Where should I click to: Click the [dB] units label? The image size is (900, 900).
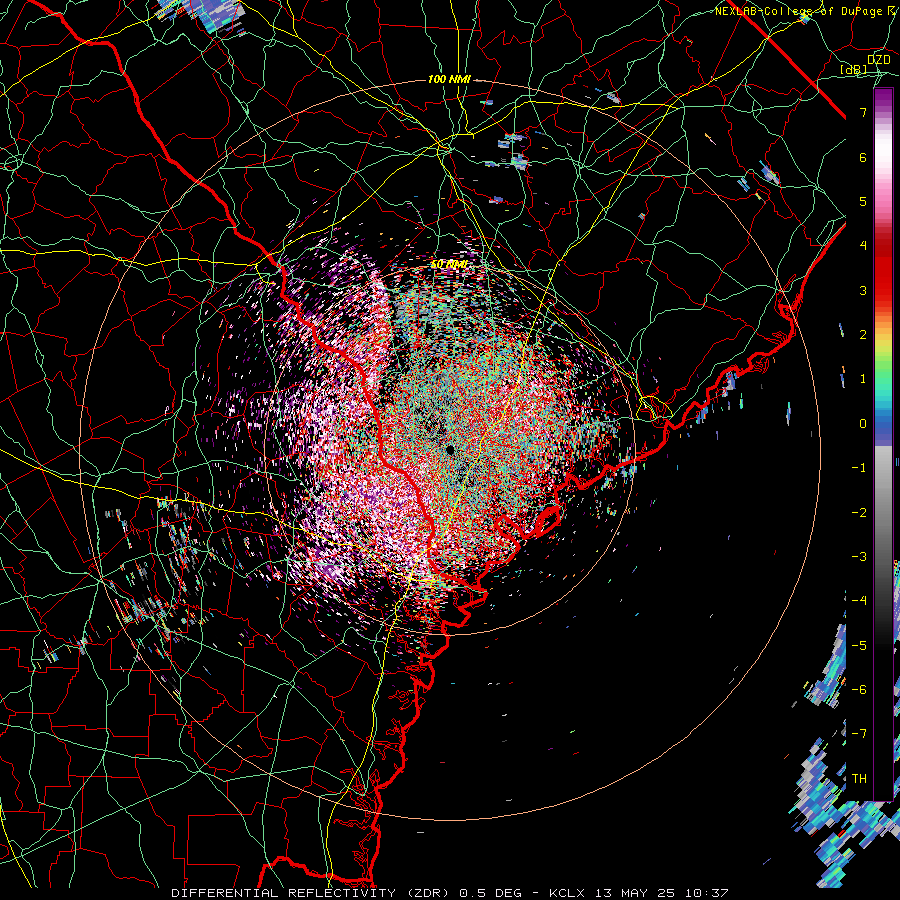(854, 69)
